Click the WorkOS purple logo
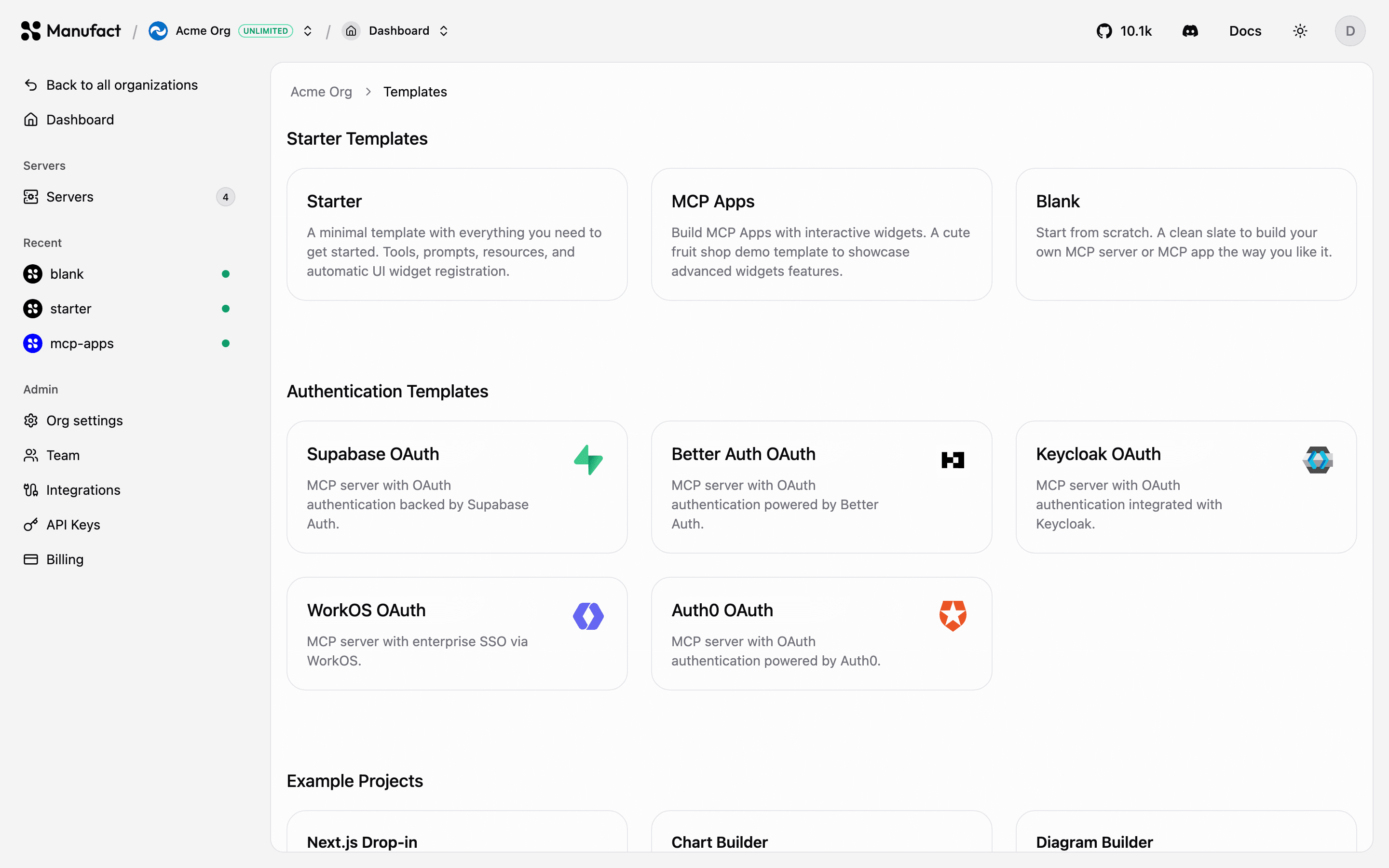Viewport: 1389px width, 868px height. click(588, 616)
